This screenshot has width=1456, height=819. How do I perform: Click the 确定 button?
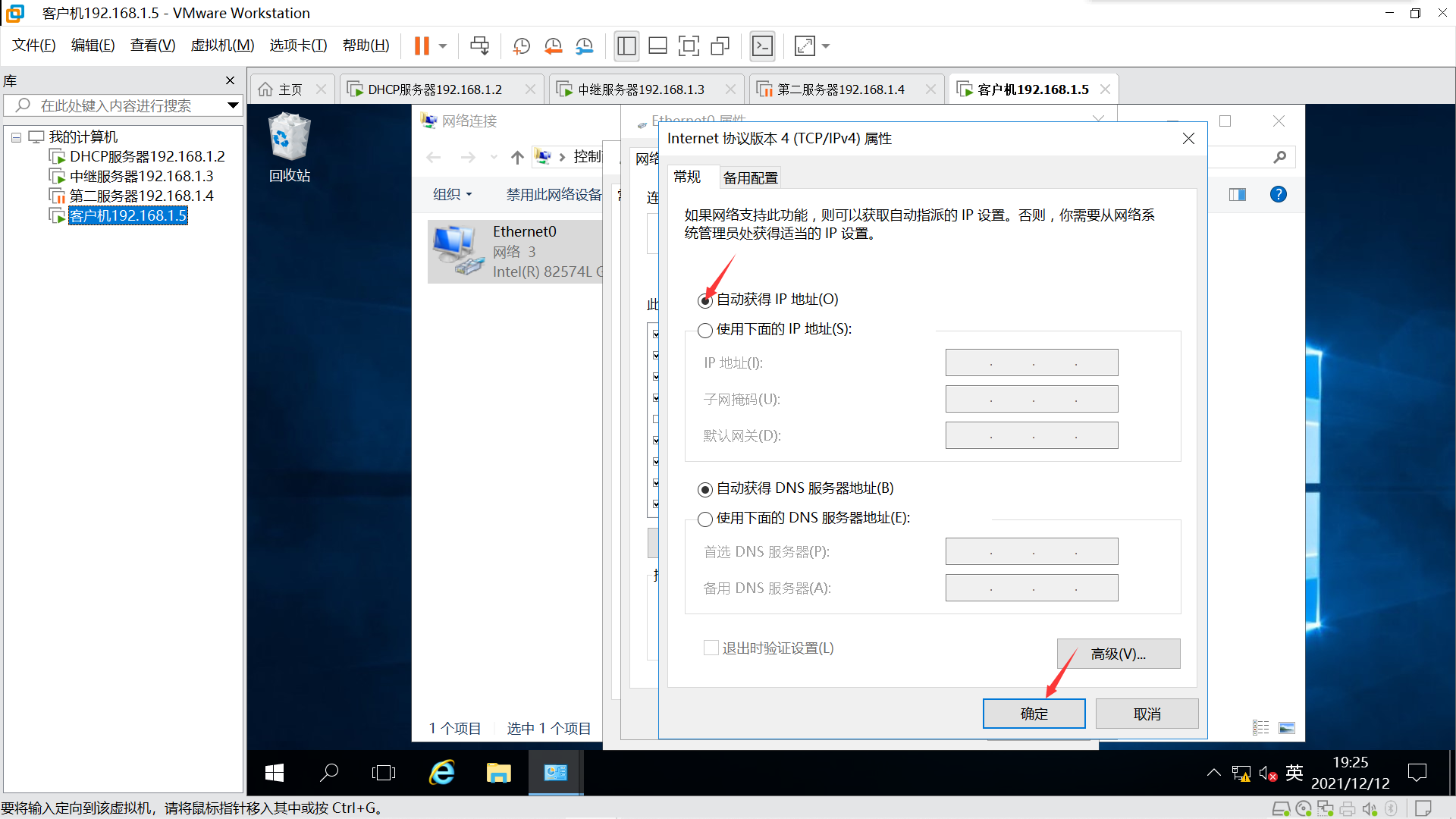pyautogui.click(x=1034, y=714)
